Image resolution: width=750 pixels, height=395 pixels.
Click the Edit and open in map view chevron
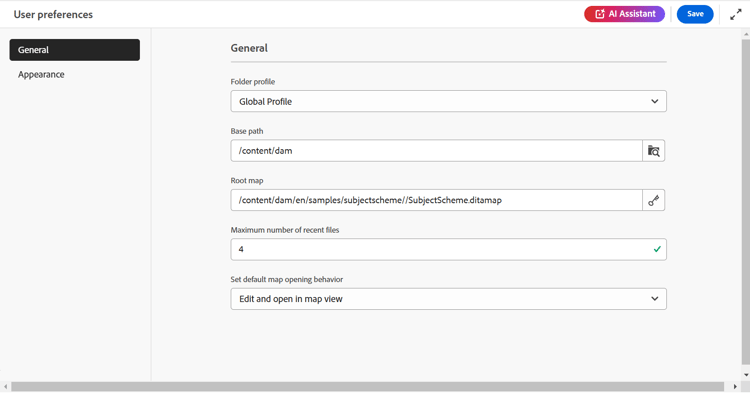tap(654, 299)
